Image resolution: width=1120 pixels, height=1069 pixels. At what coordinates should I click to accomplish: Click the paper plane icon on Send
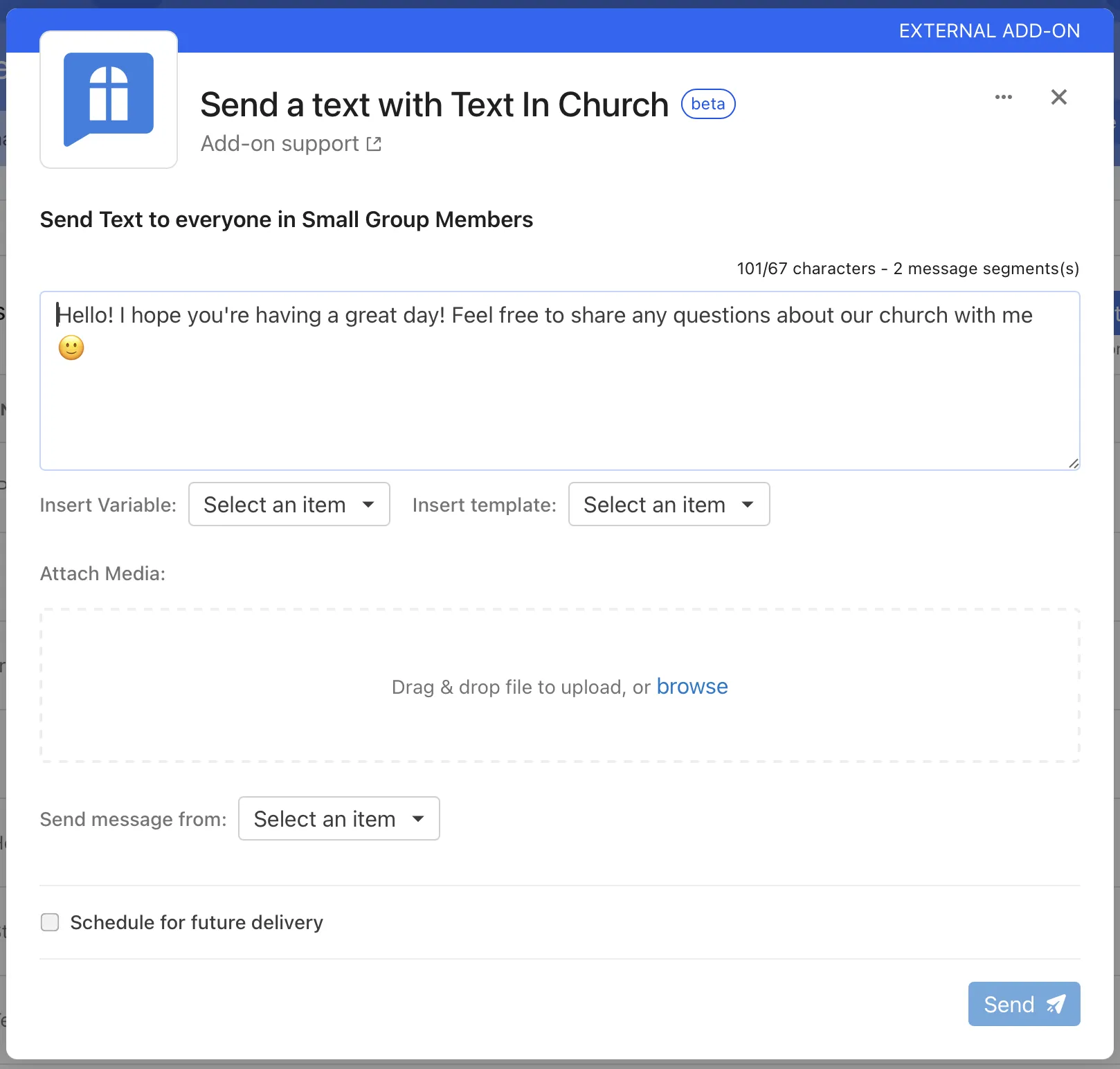pyautogui.click(x=1056, y=1004)
